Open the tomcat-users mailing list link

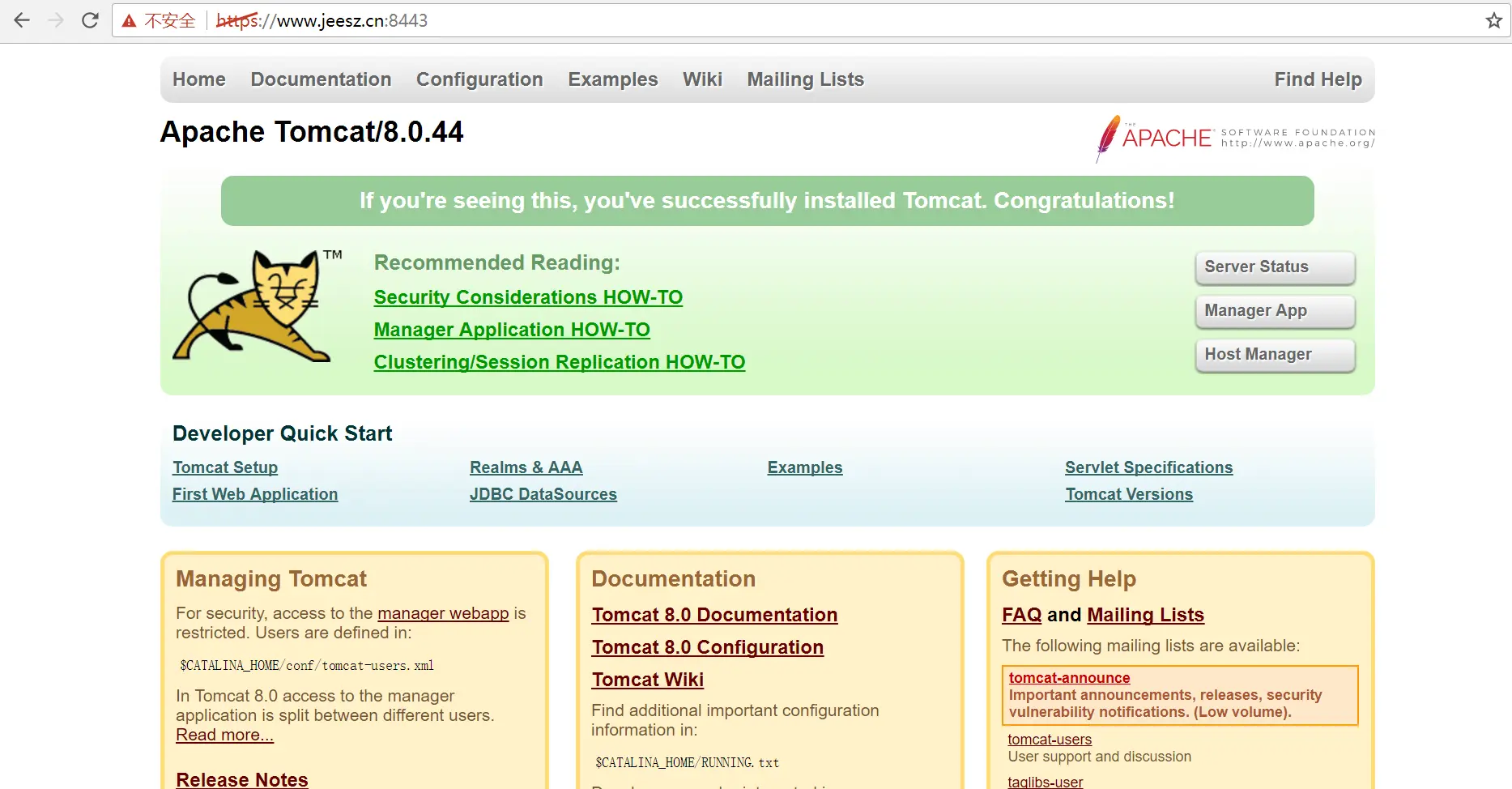(1050, 740)
